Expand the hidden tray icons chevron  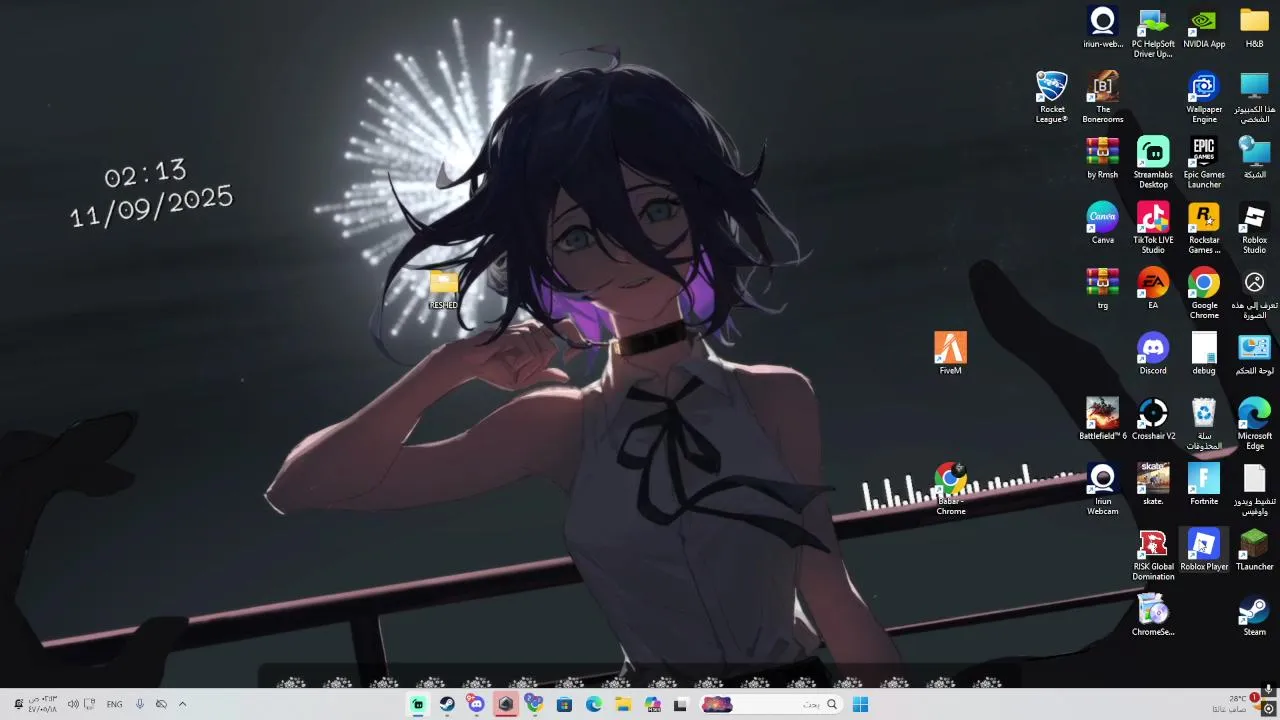tap(182, 704)
